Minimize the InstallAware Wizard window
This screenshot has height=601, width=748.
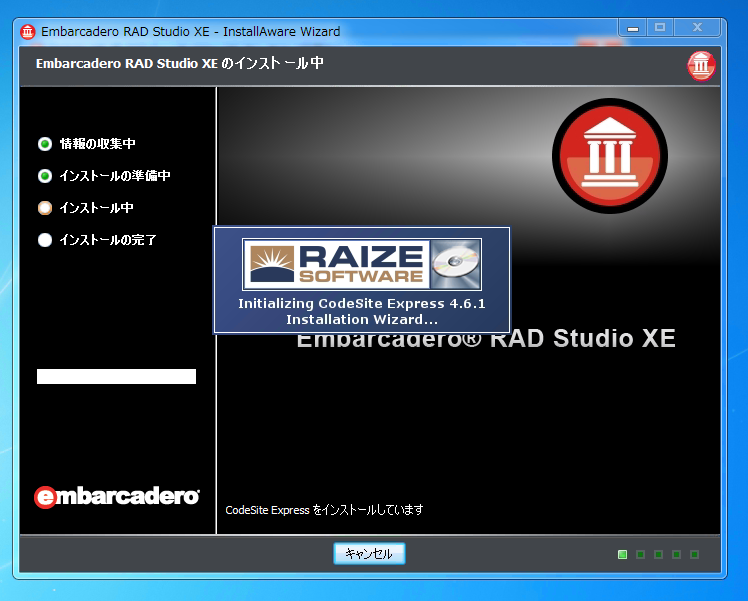click(x=633, y=28)
